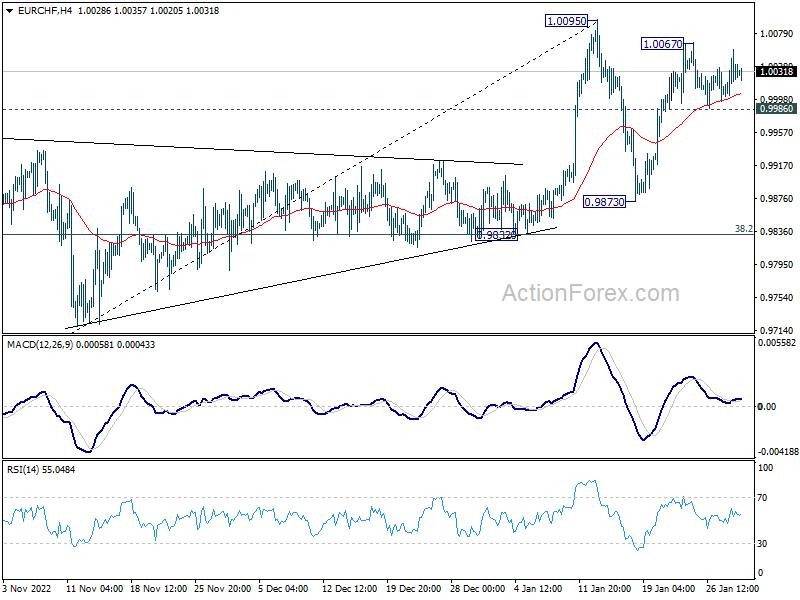Click the 0.97140 price axis value
The image size is (800, 600).
point(777,331)
